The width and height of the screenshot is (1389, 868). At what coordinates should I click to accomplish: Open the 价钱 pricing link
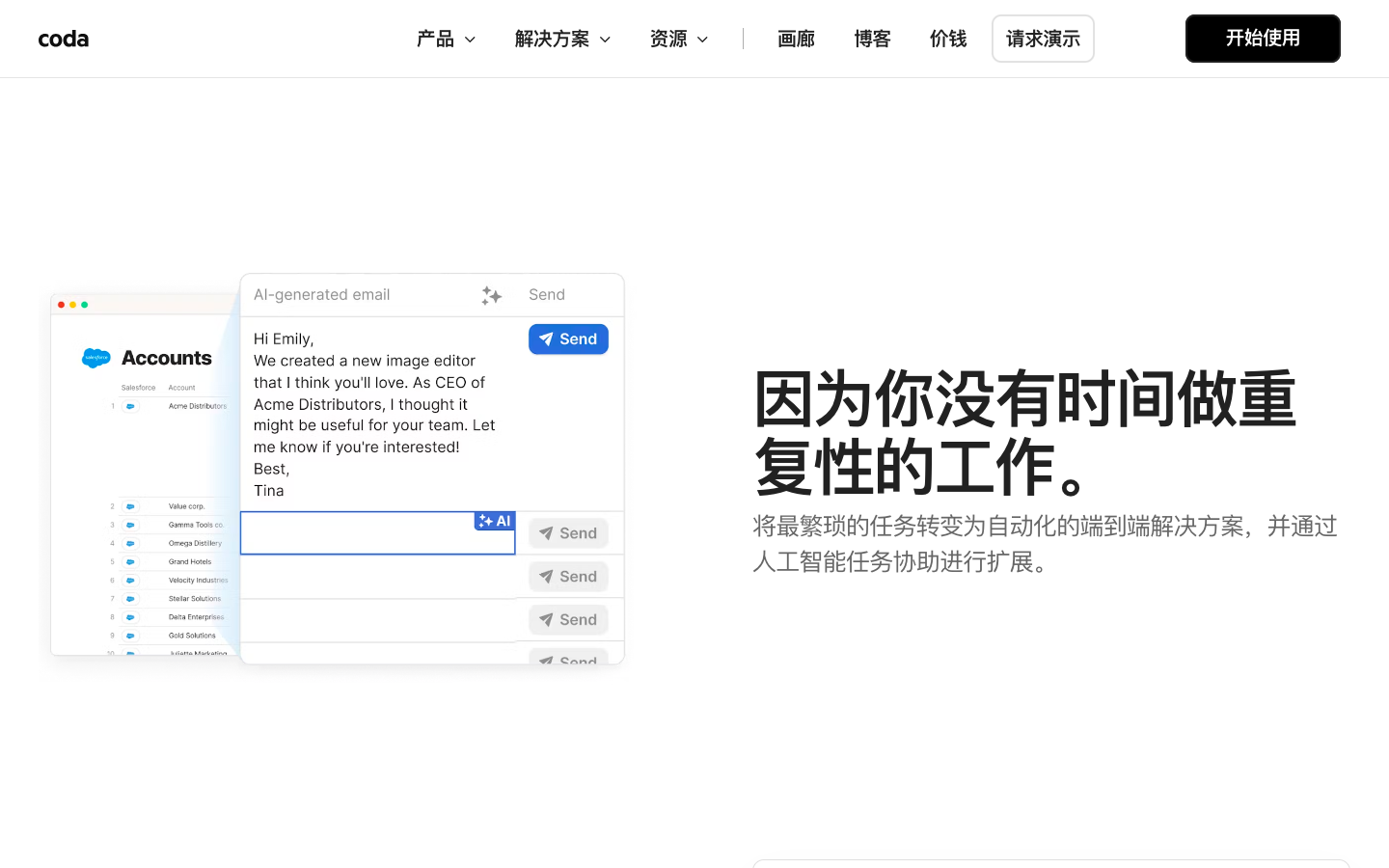click(947, 39)
